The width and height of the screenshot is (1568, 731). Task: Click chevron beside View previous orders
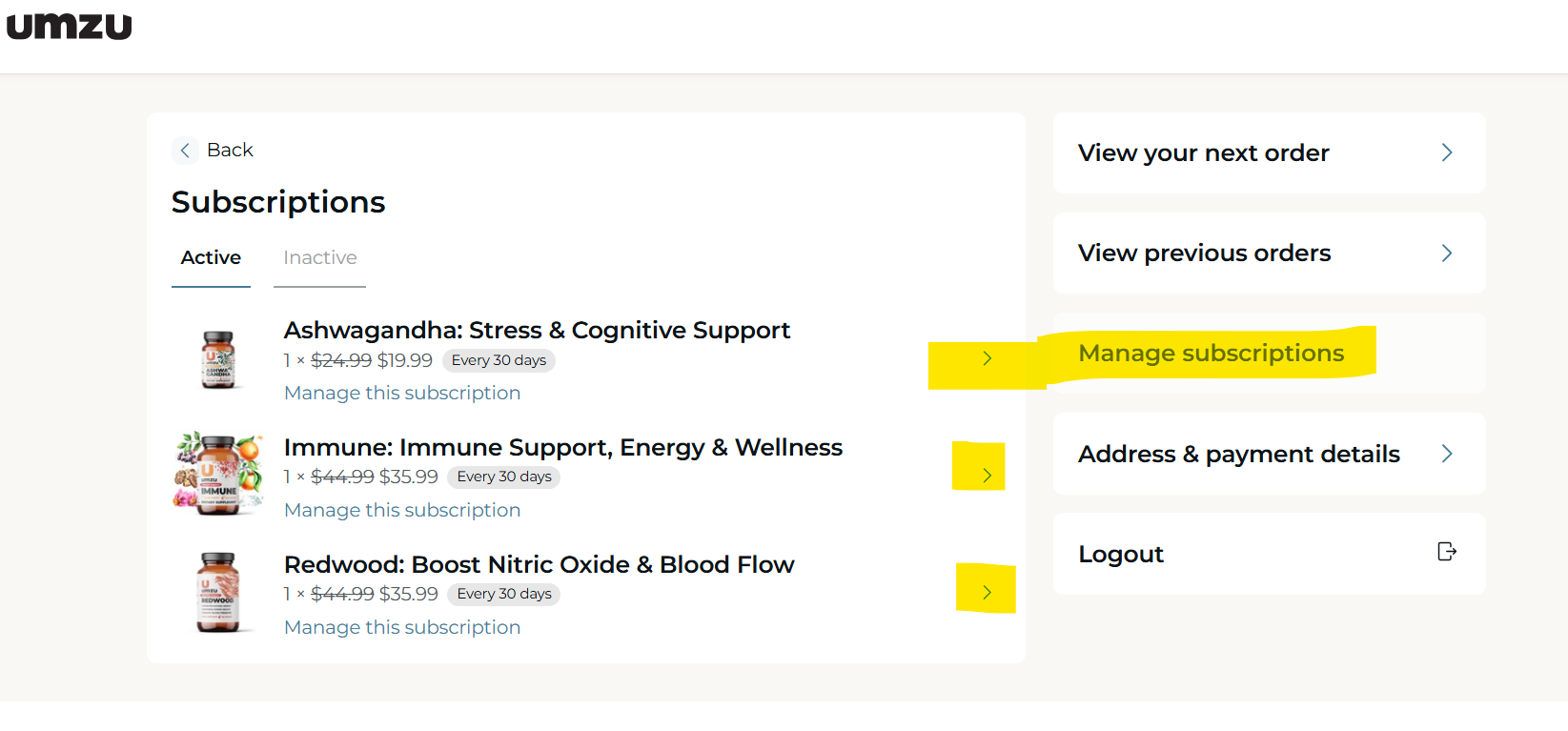[1447, 253]
